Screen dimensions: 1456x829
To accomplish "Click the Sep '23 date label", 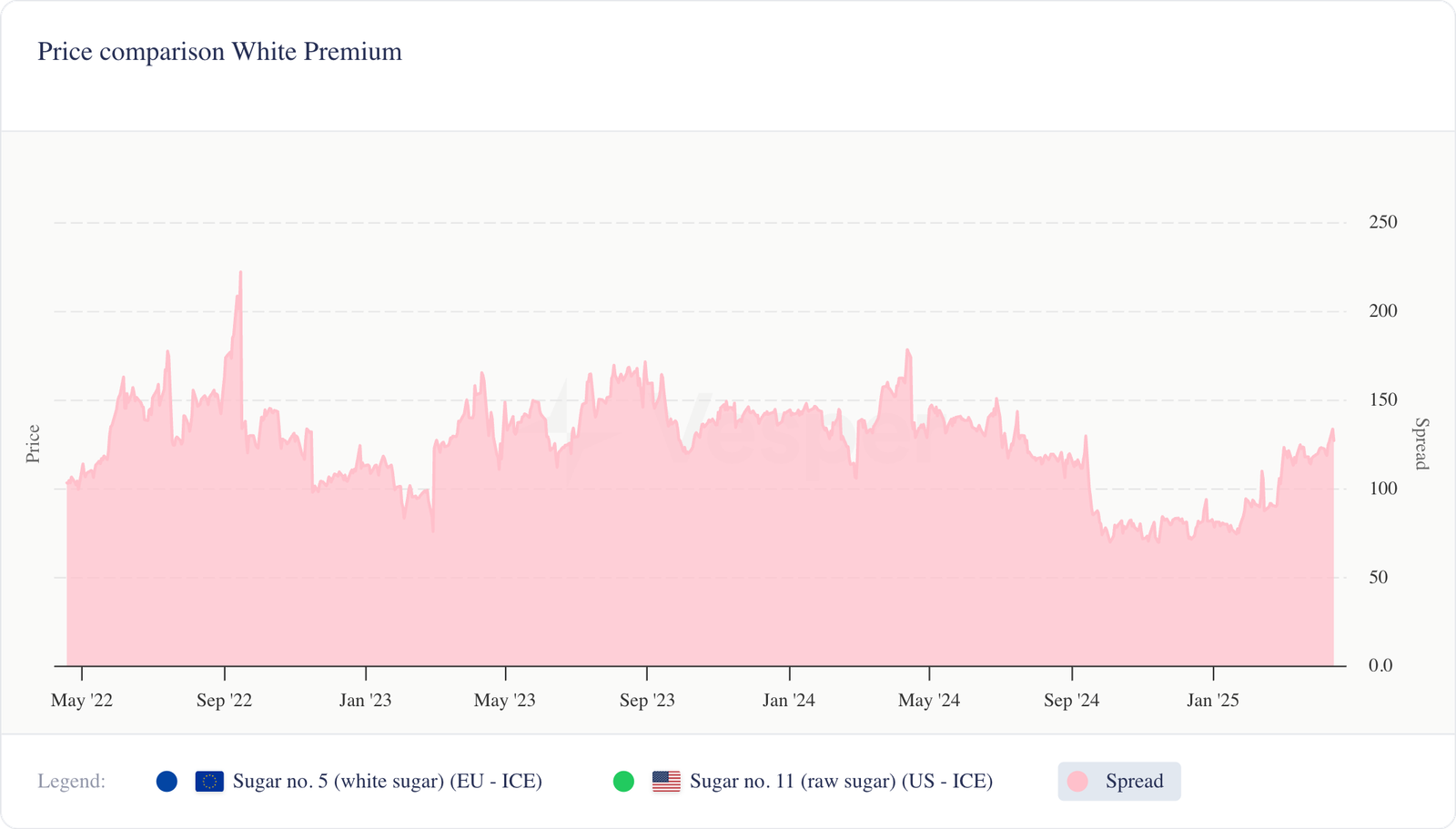I will pos(647,701).
